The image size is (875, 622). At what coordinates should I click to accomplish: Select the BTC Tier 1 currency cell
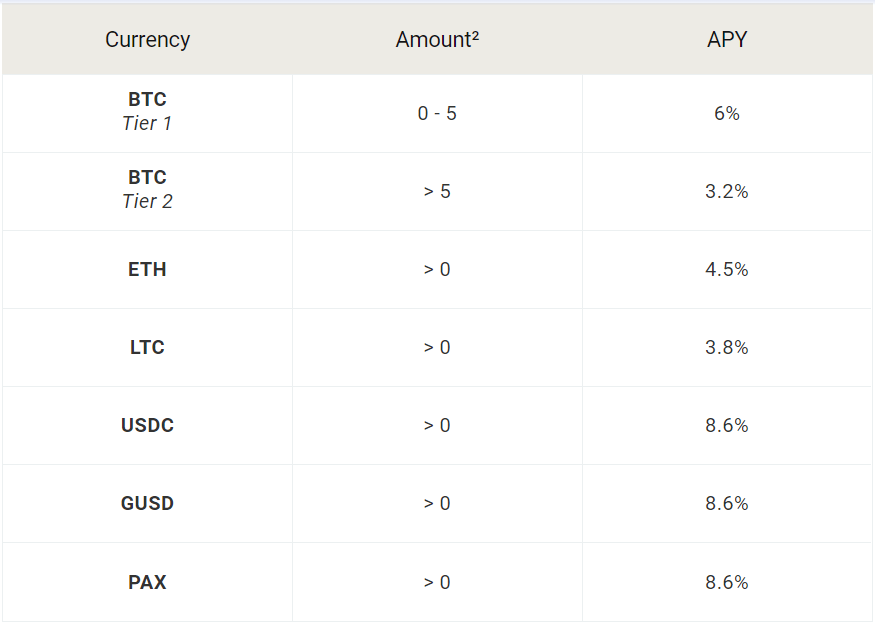(147, 112)
